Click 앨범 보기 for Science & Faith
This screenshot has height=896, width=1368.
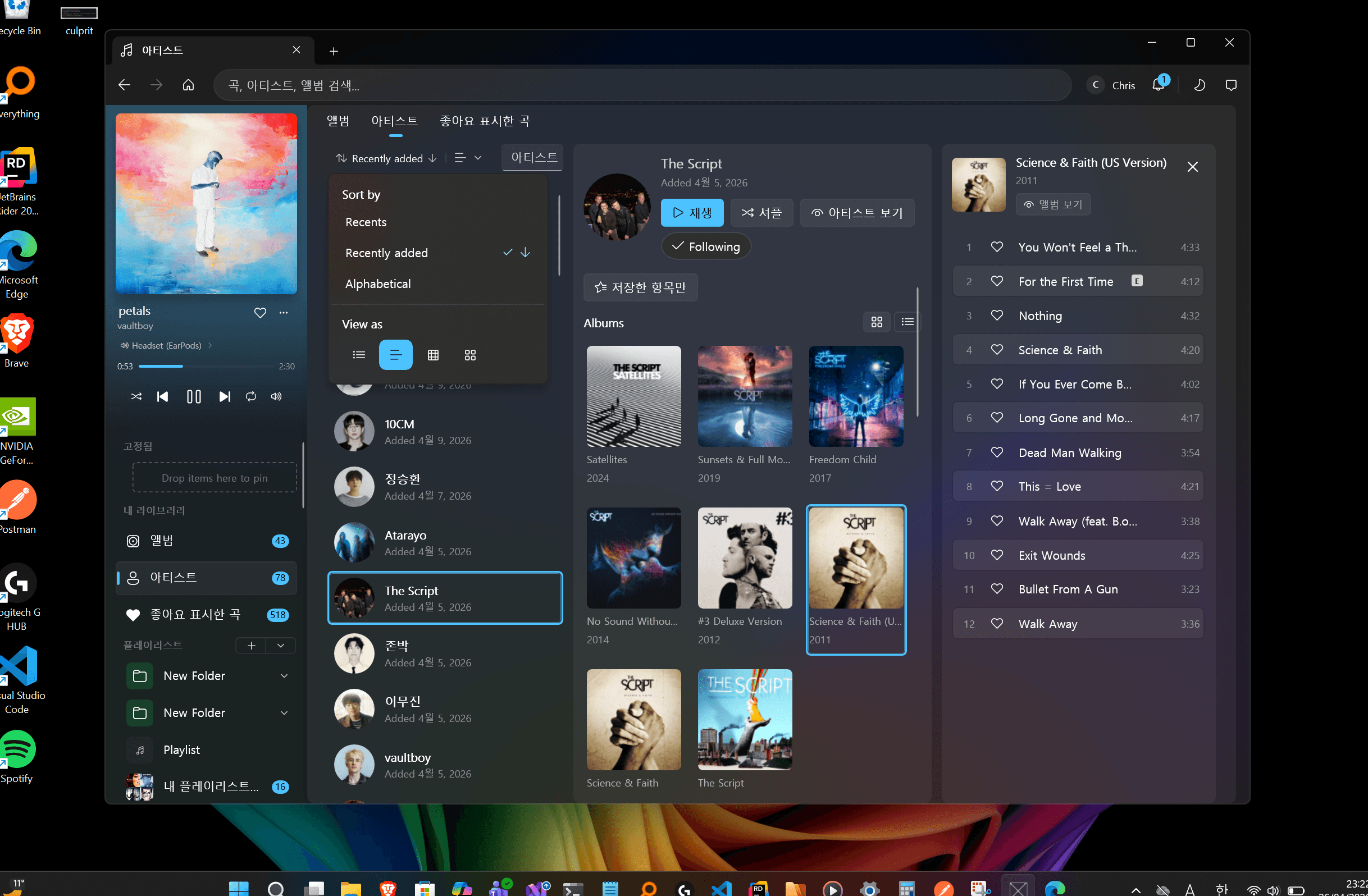click(1054, 204)
